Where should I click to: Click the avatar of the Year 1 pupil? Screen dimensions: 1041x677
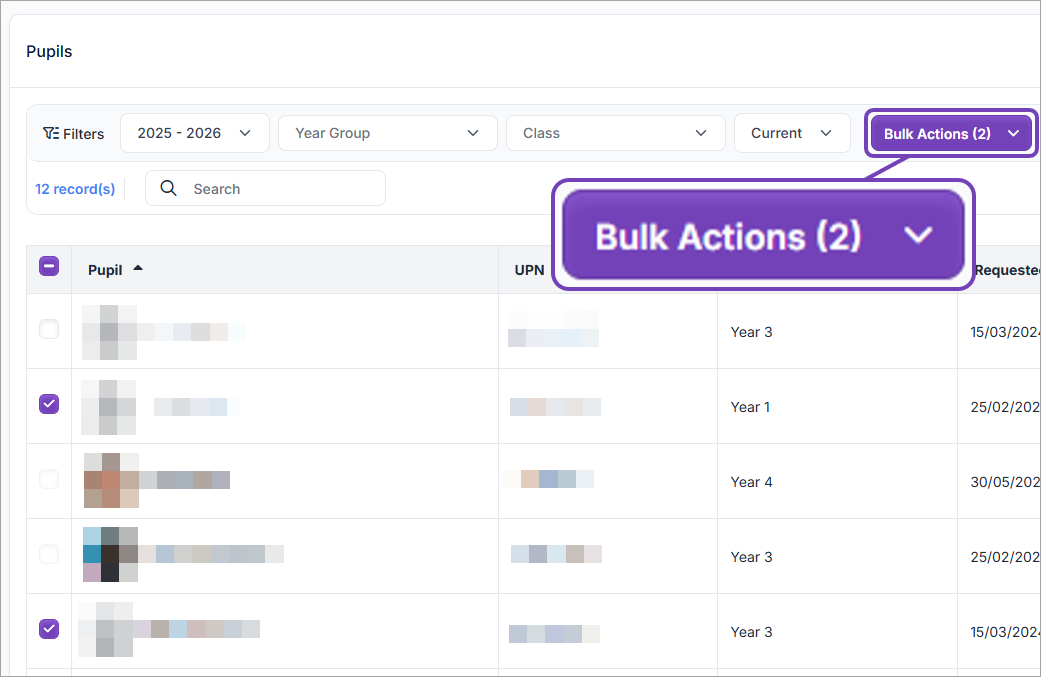point(109,407)
